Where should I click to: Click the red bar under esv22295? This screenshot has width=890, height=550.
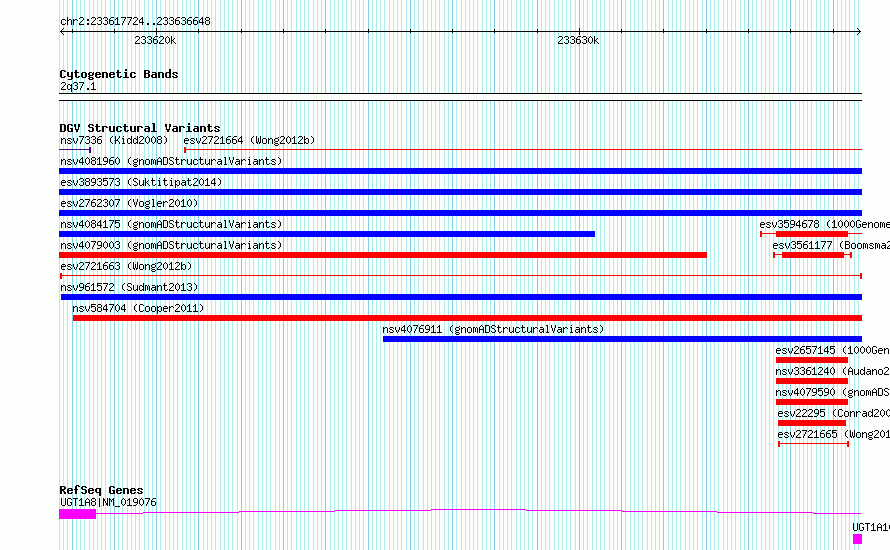(812, 423)
